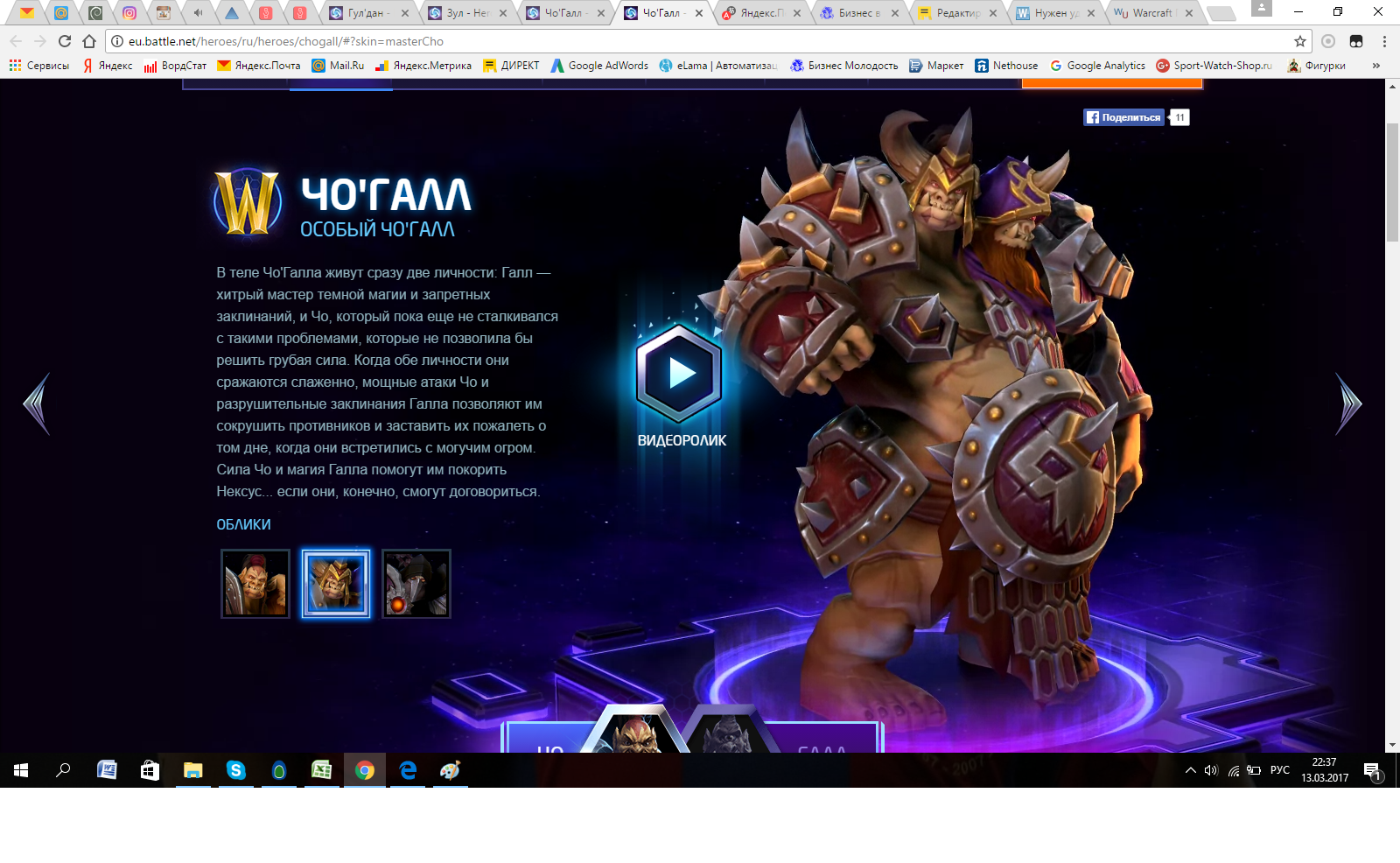Click the Chrome taskbar icon
This screenshot has height=863, width=1400.
point(365,770)
